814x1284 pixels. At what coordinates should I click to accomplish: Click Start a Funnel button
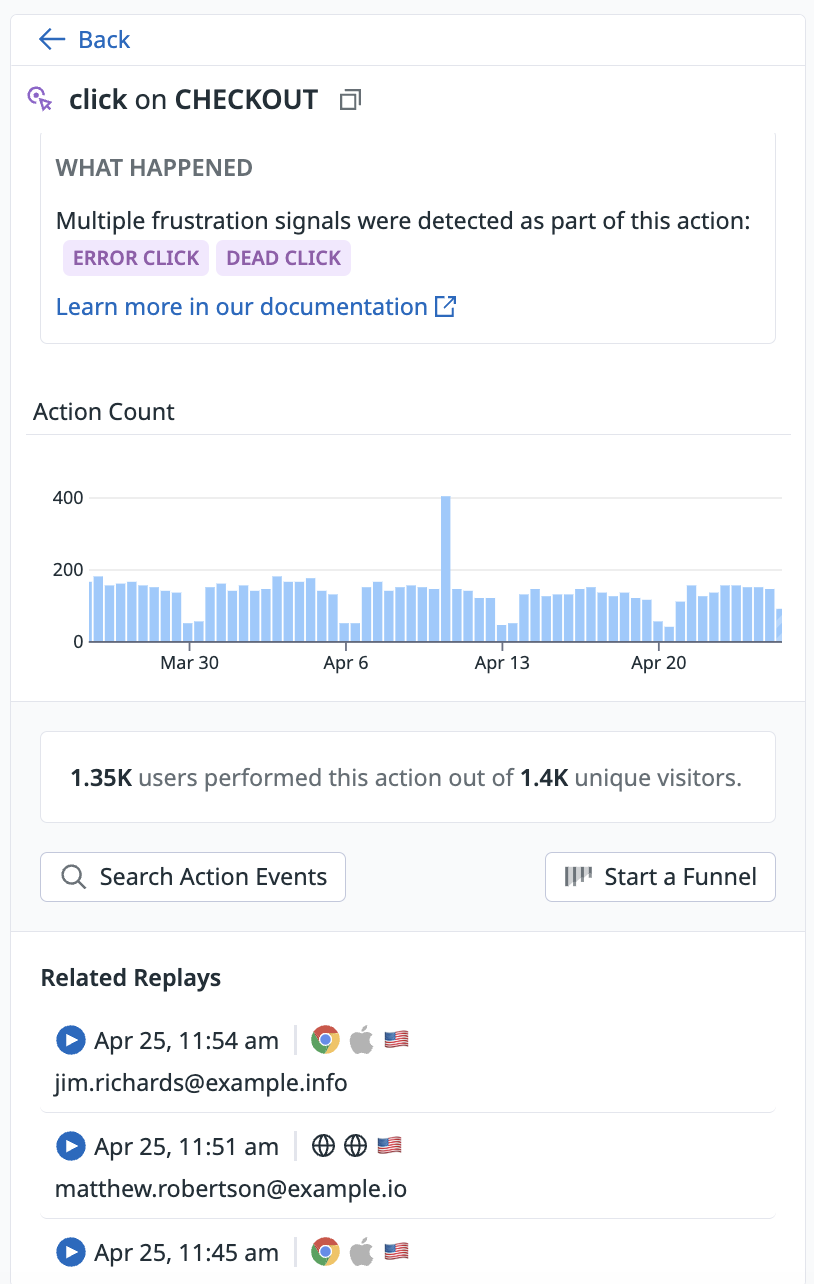pos(660,877)
